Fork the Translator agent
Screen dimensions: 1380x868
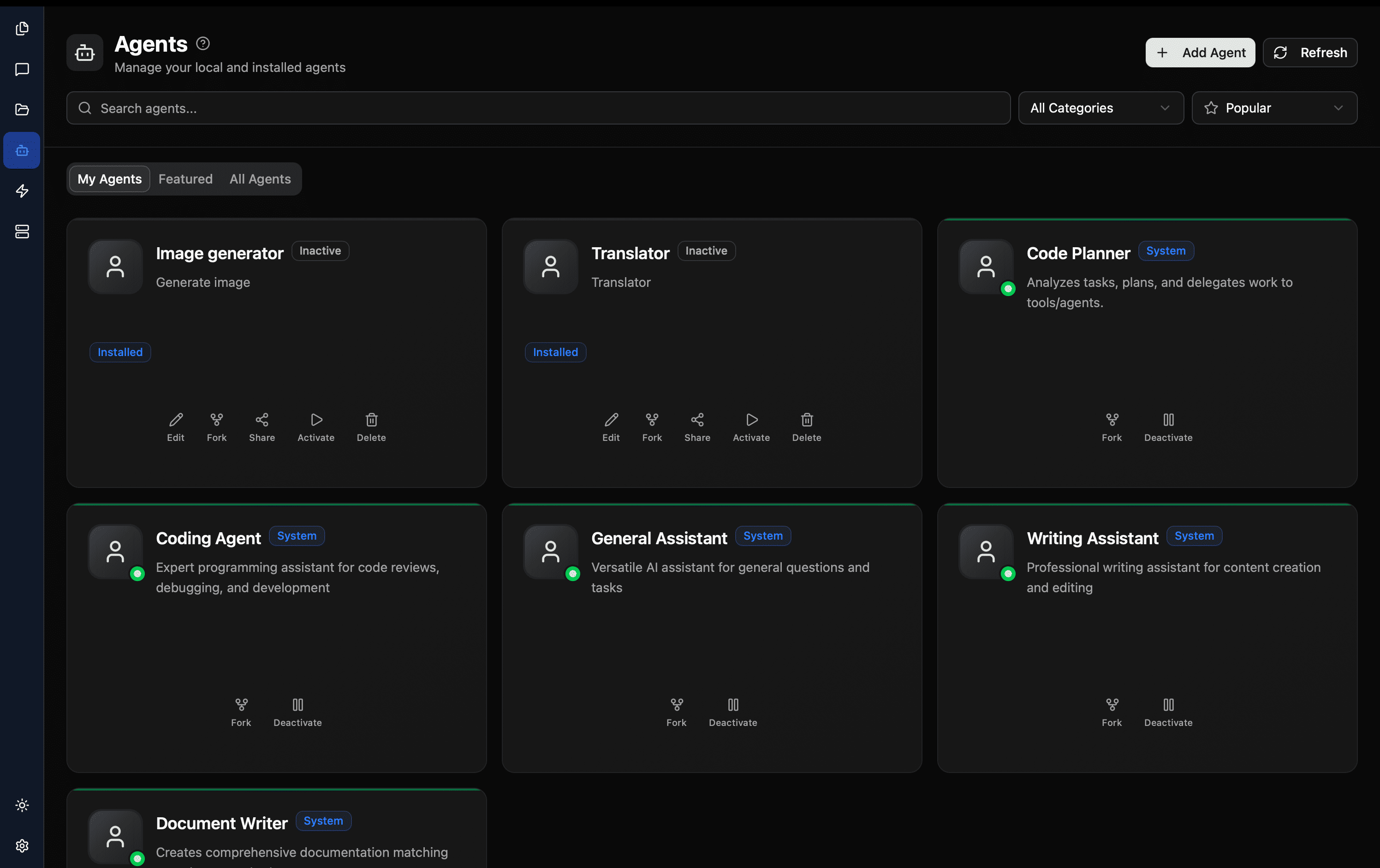coord(652,426)
